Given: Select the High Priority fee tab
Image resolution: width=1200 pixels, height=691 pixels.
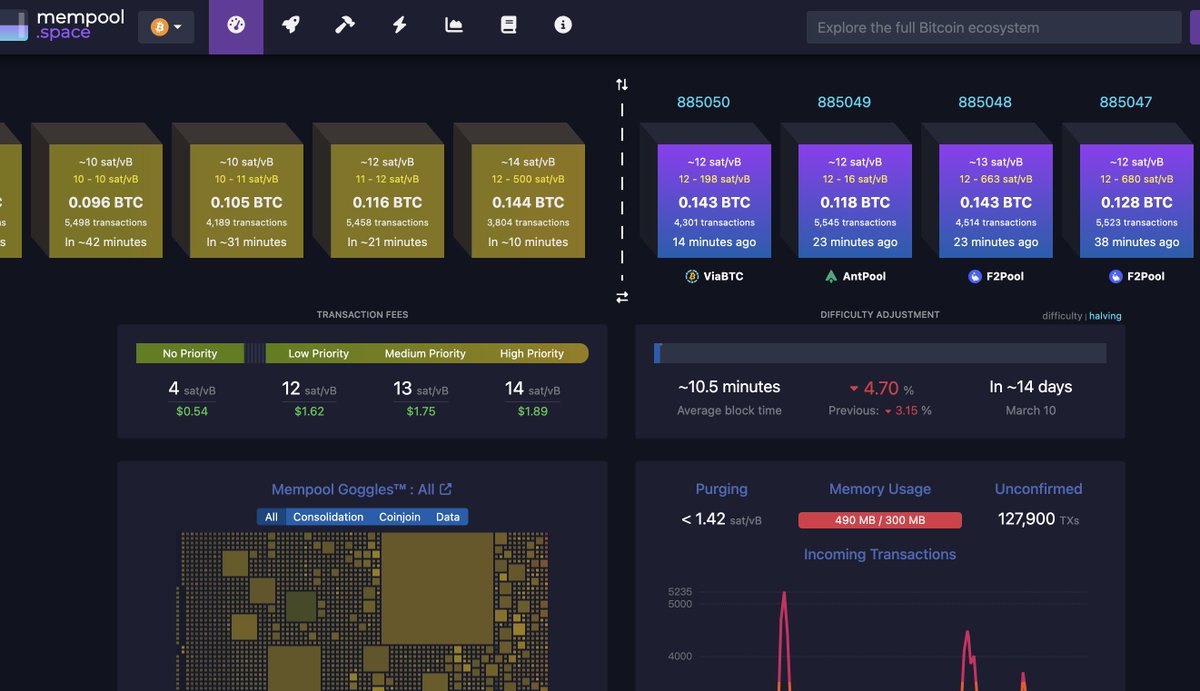Looking at the screenshot, I should [532, 353].
